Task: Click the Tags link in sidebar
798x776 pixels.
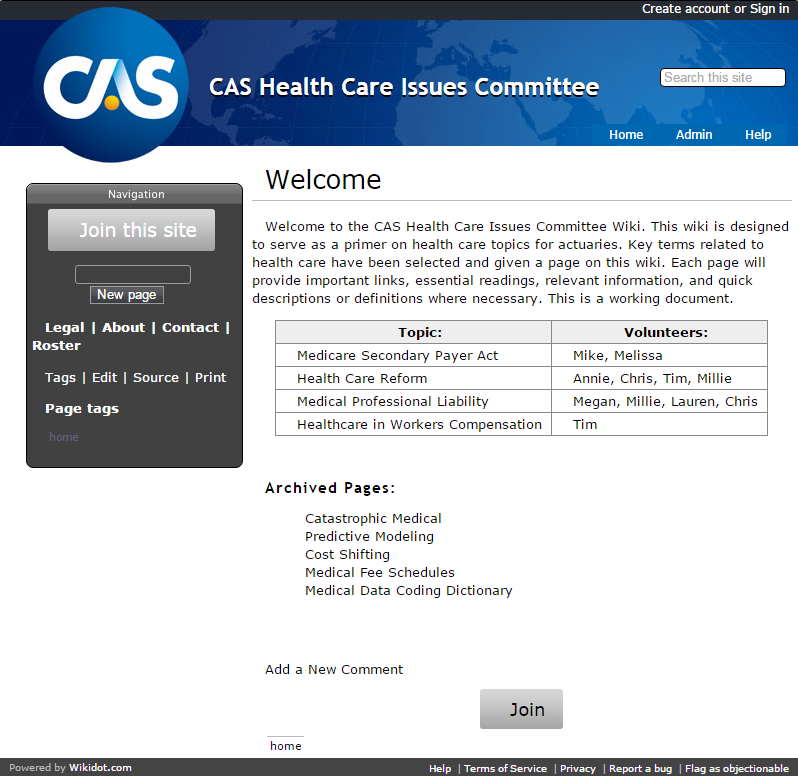Action: [60, 378]
